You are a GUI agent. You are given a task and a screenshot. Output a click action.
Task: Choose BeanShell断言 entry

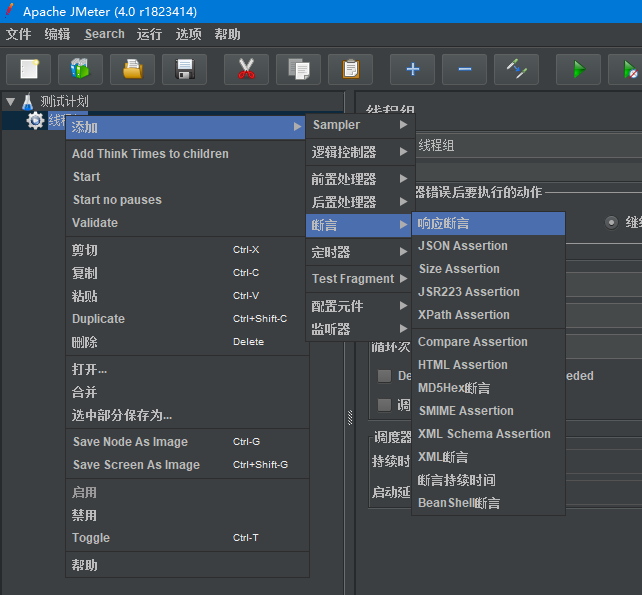click(488, 502)
